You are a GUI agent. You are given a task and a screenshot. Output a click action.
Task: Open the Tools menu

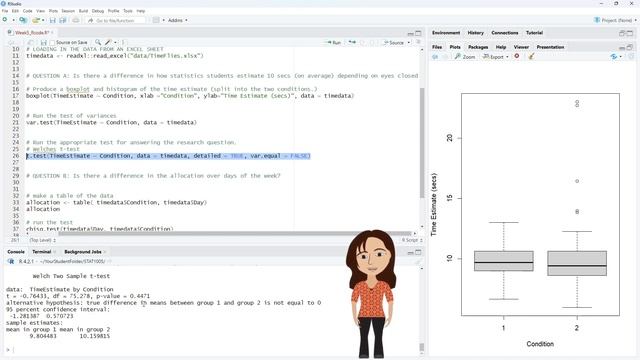128,11
